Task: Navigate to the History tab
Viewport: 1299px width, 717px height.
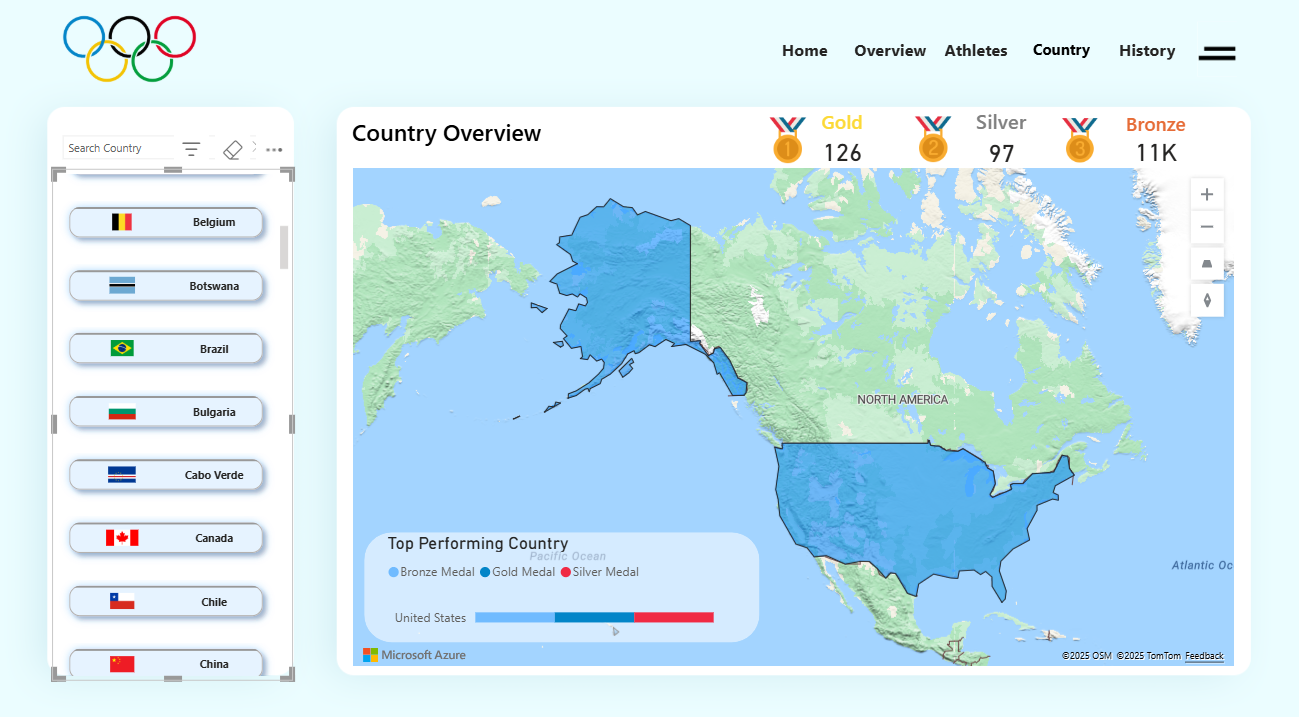Action: click(x=1147, y=50)
